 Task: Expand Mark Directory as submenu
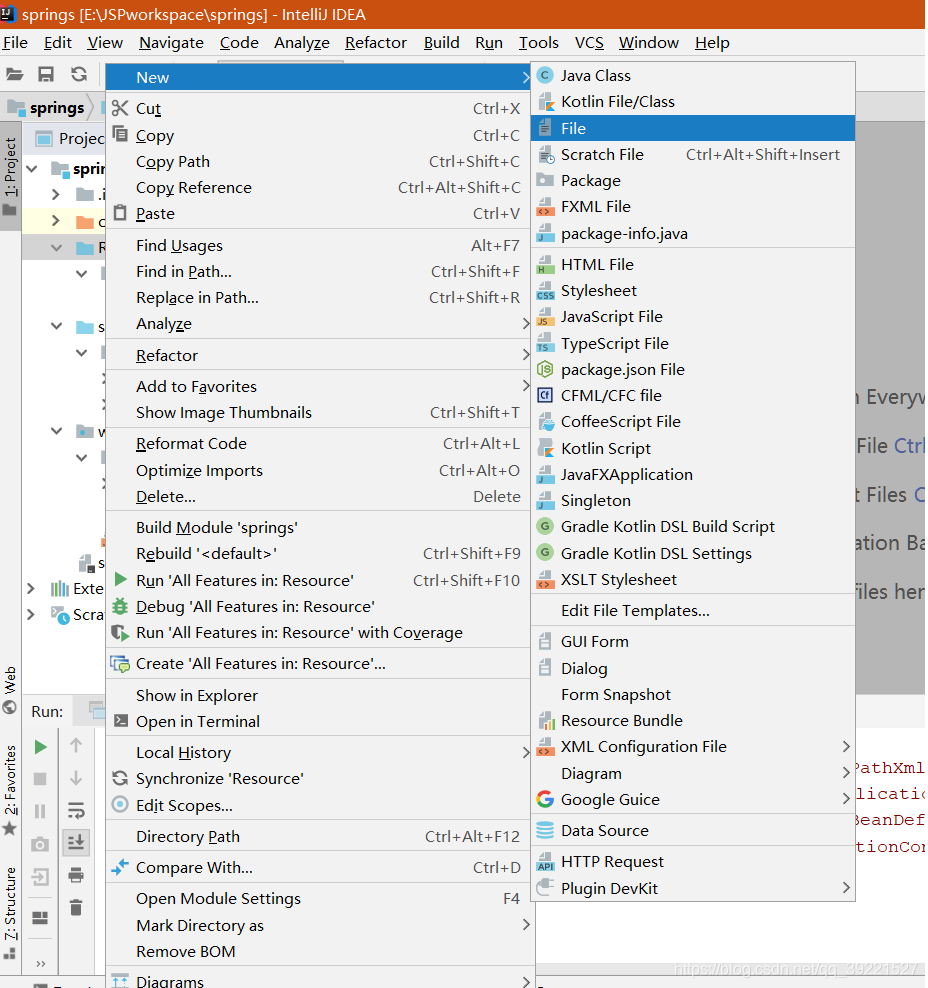tap(318, 925)
